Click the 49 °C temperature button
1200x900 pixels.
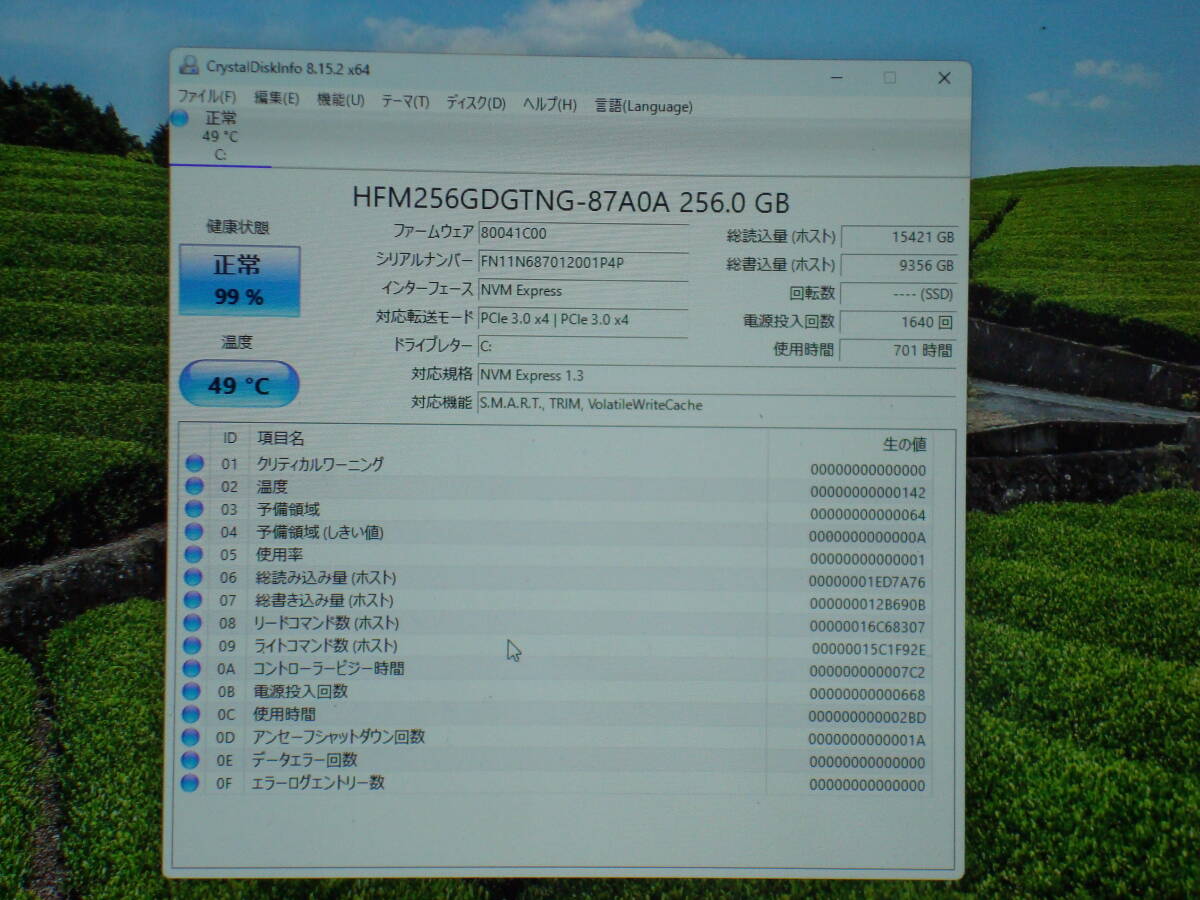pyautogui.click(x=239, y=385)
